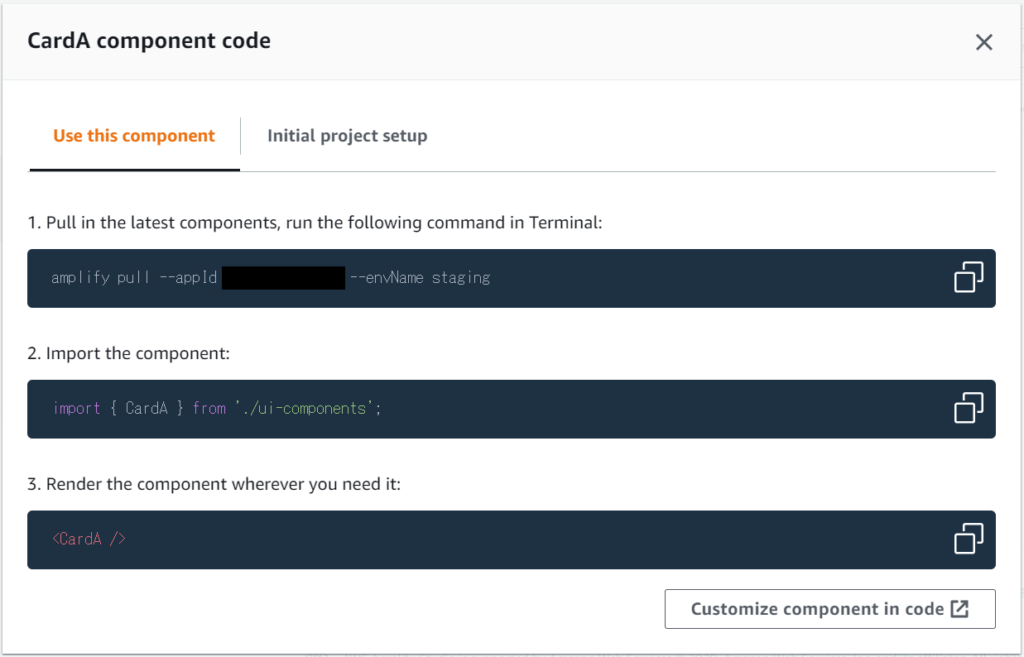Close the CardA component code dialog
Image resolution: width=1024 pixels, height=657 pixels.
tap(984, 42)
